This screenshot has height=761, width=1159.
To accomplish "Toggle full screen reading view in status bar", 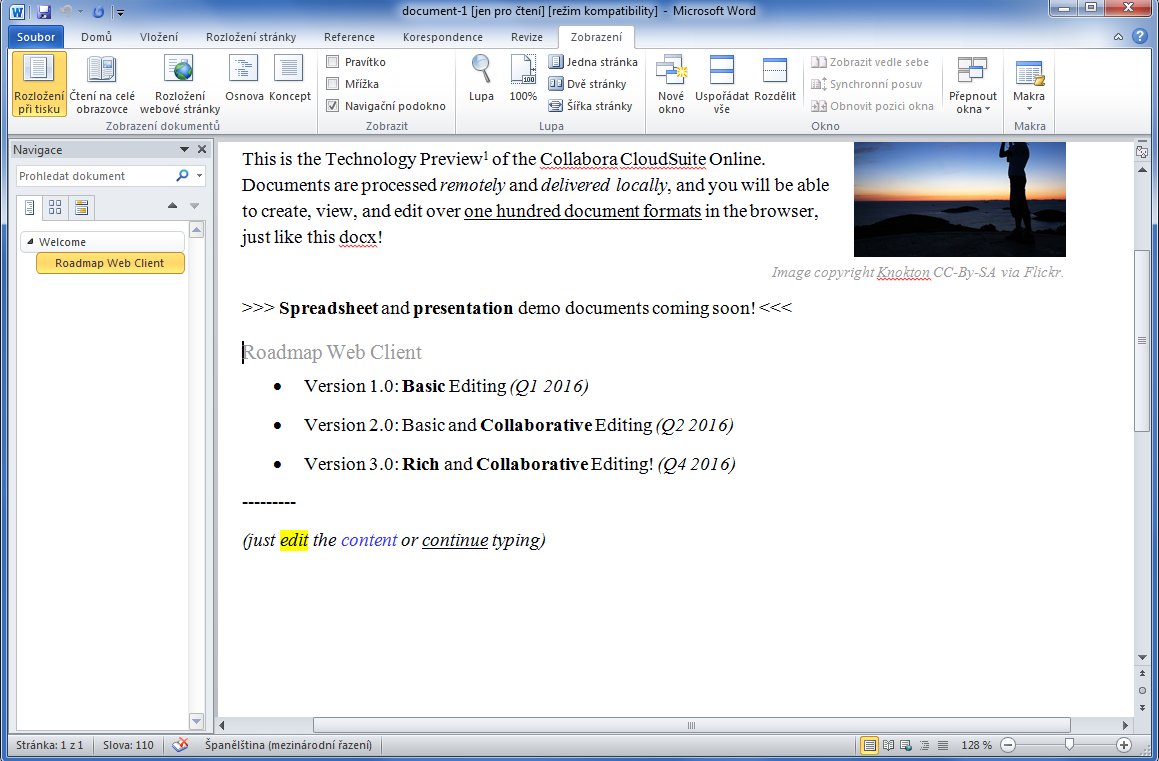I will pyautogui.click(x=888, y=745).
